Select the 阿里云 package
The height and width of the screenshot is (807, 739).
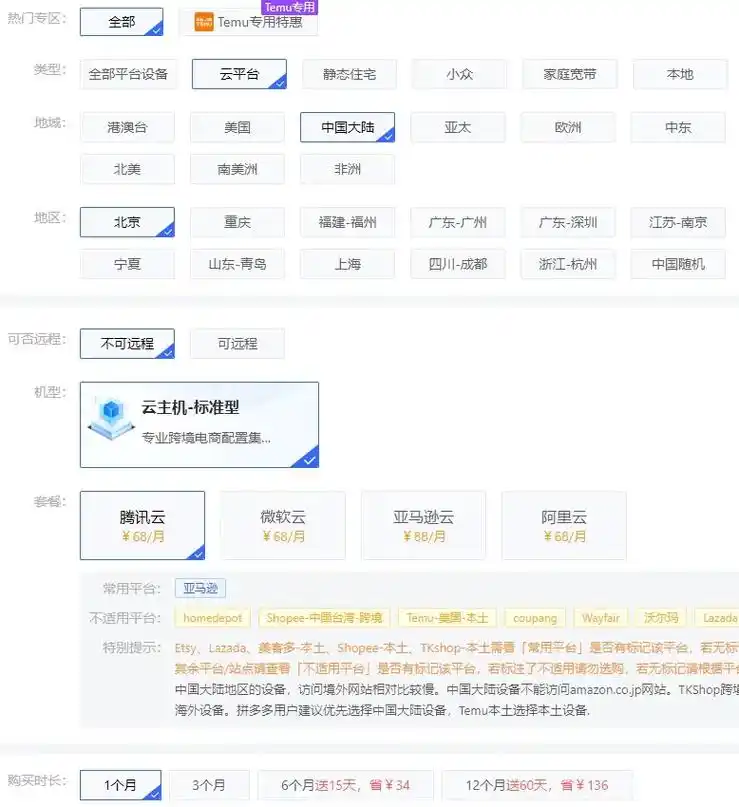pyautogui.click(x=563, y=525)
